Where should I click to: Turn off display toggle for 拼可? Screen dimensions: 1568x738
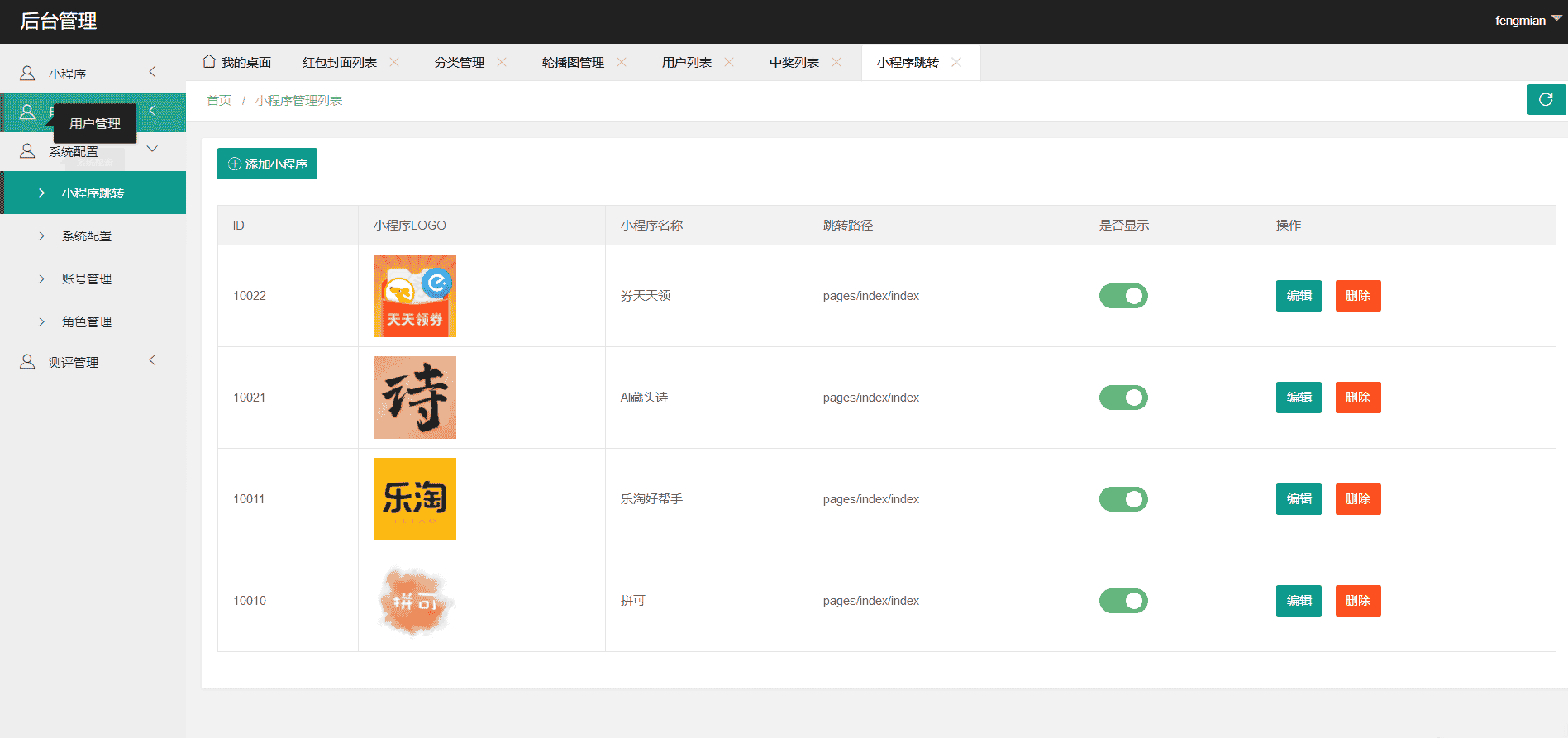pos(1123,601)
